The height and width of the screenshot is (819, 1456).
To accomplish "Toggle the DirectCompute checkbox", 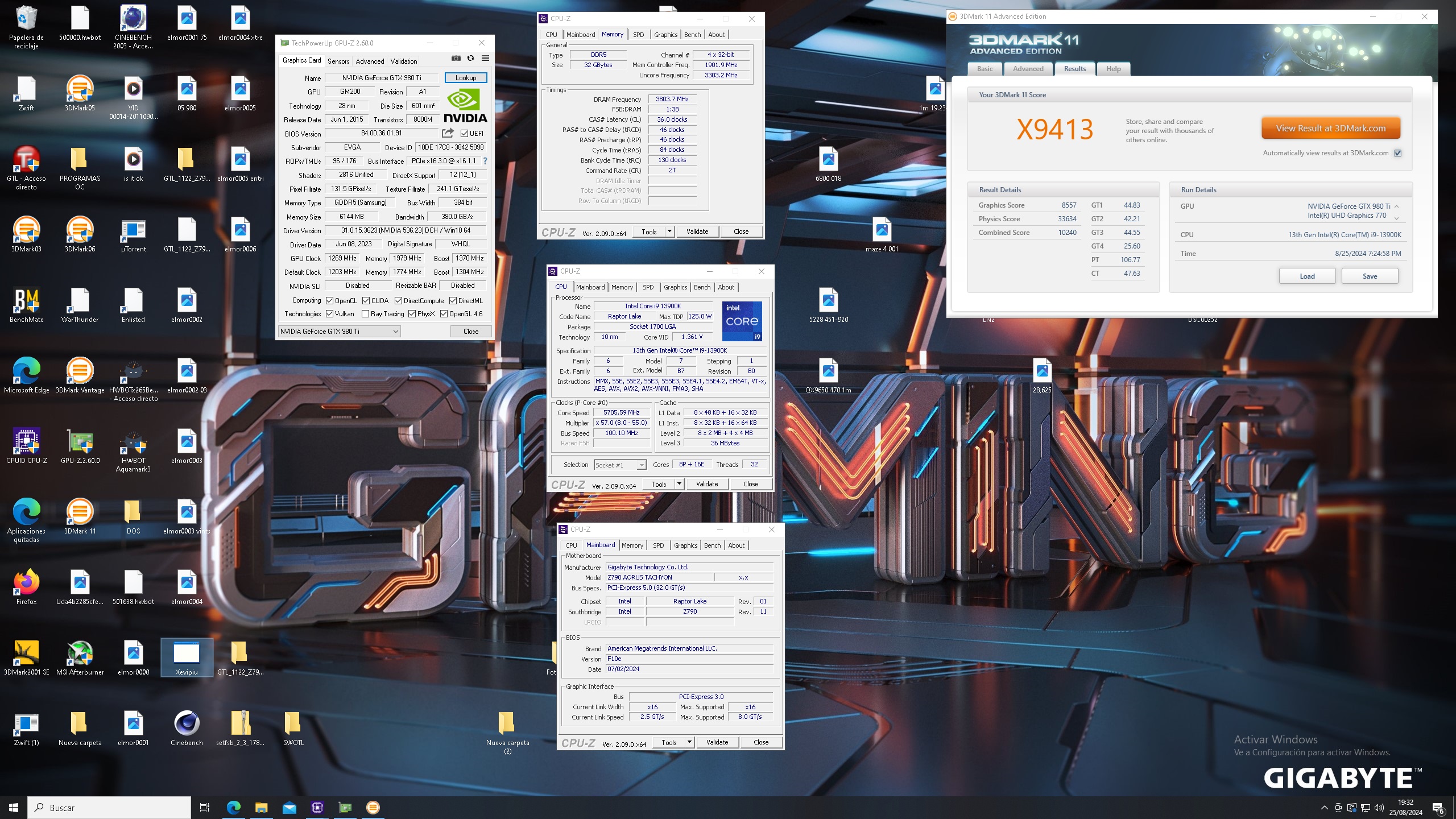I will (x=398, y=300).
